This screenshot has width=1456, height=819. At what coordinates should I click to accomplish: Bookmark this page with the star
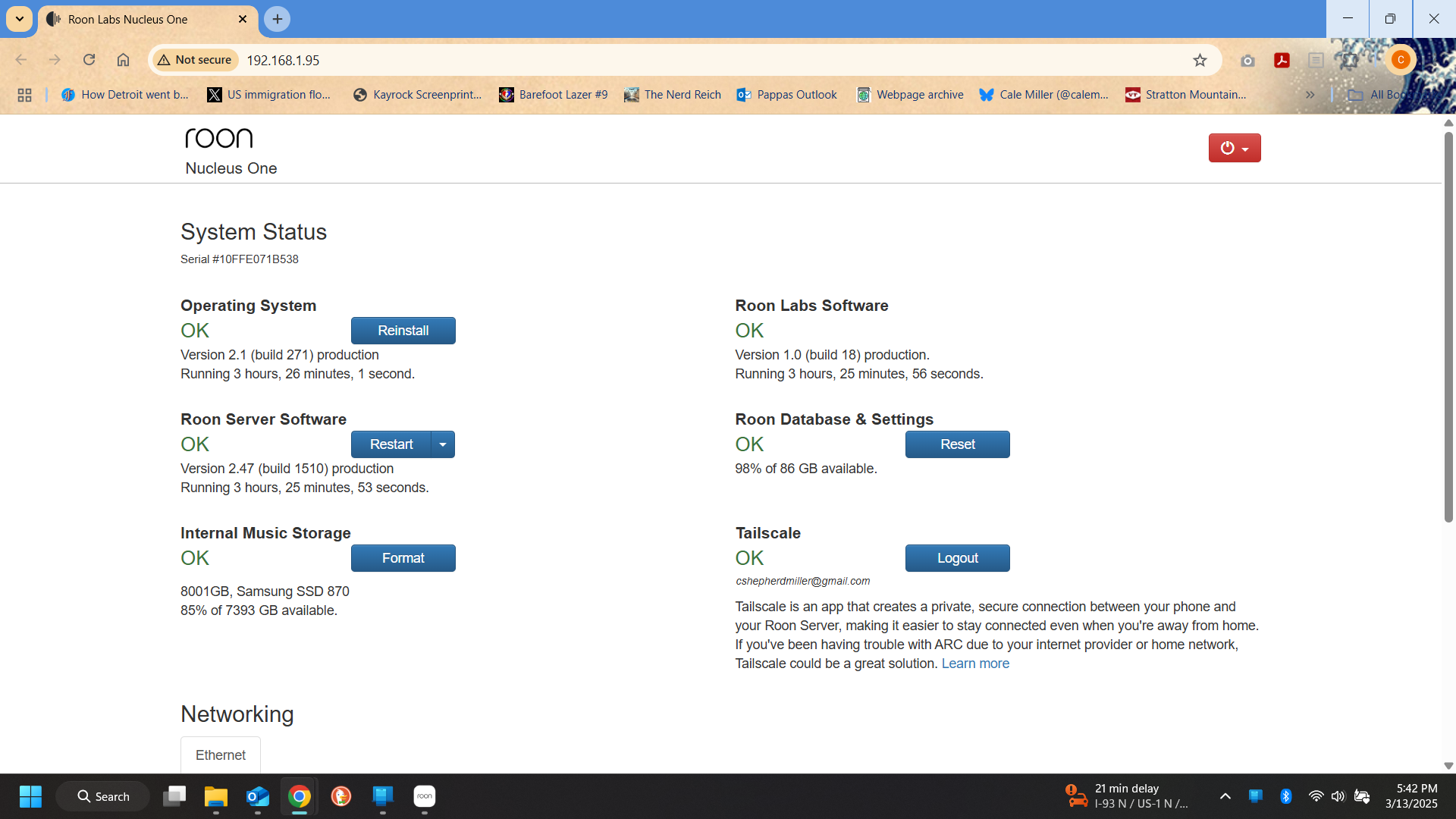1200,60
